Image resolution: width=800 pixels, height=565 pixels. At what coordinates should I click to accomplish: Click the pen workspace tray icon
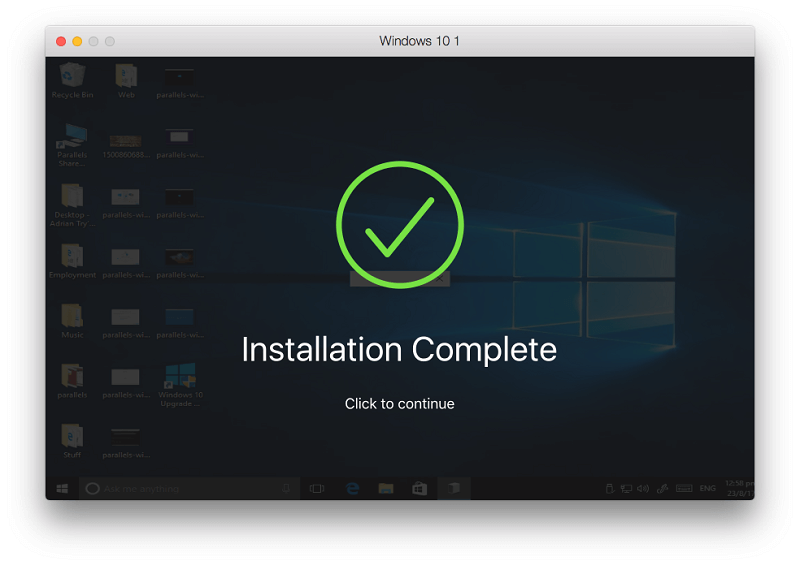tap(662, 488)
